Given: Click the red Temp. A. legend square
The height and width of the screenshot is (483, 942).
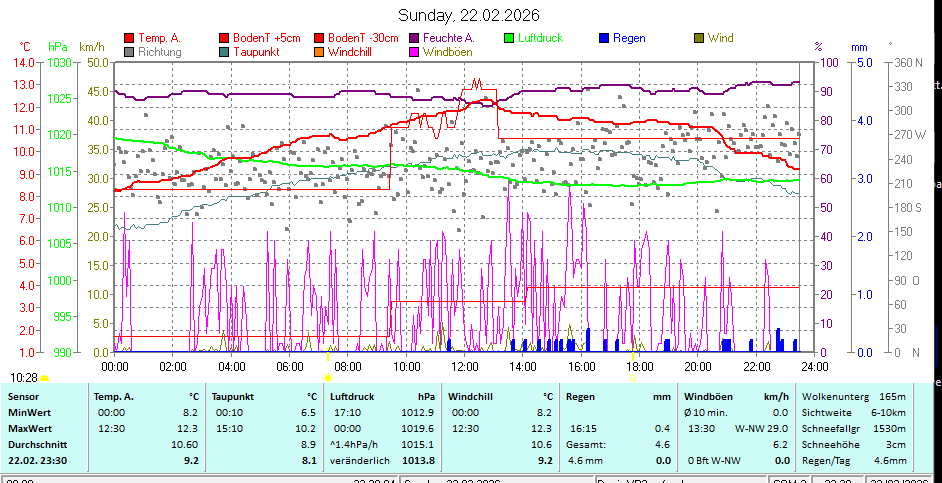Looking at the screenshot, I should [x=129, y=38].
